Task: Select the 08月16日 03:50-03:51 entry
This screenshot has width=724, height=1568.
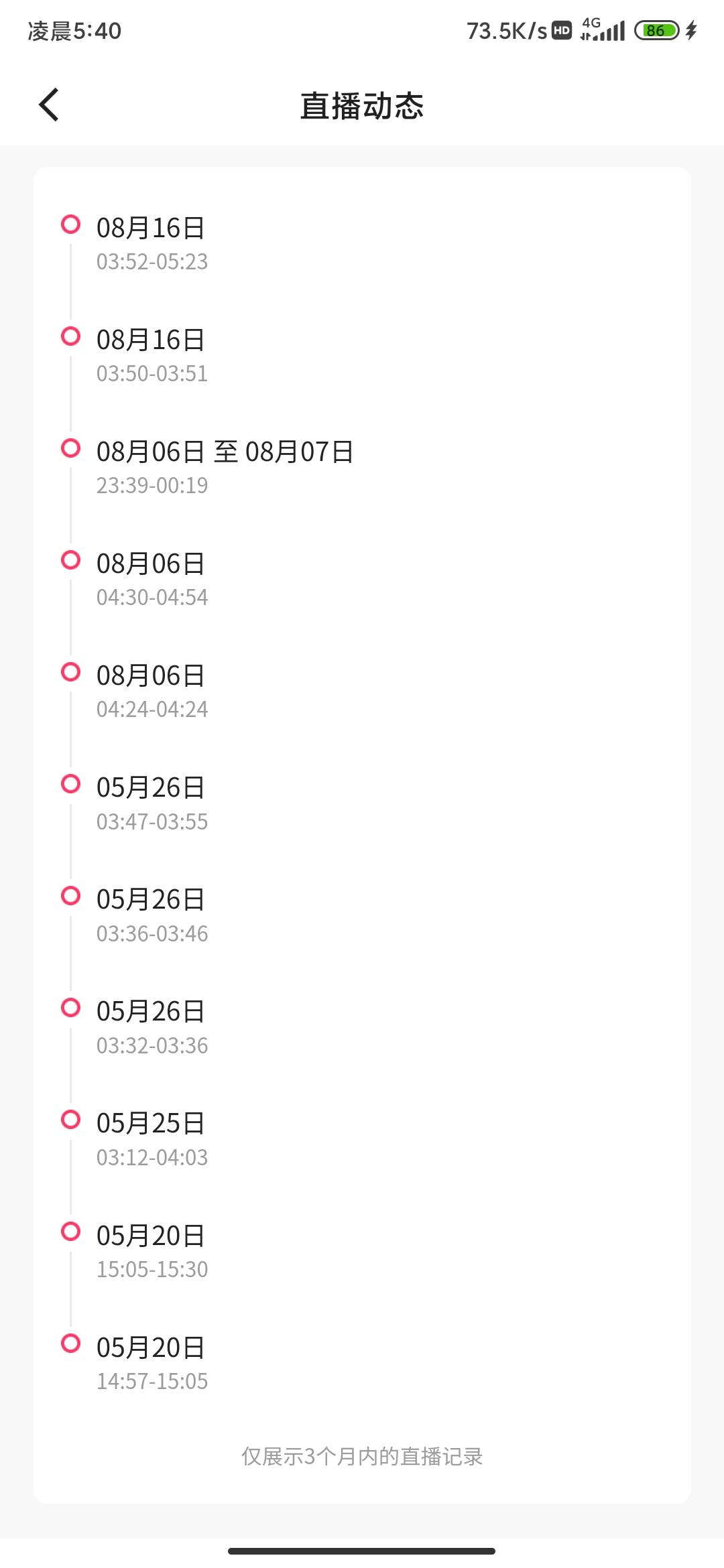Action: coord(152,356)
